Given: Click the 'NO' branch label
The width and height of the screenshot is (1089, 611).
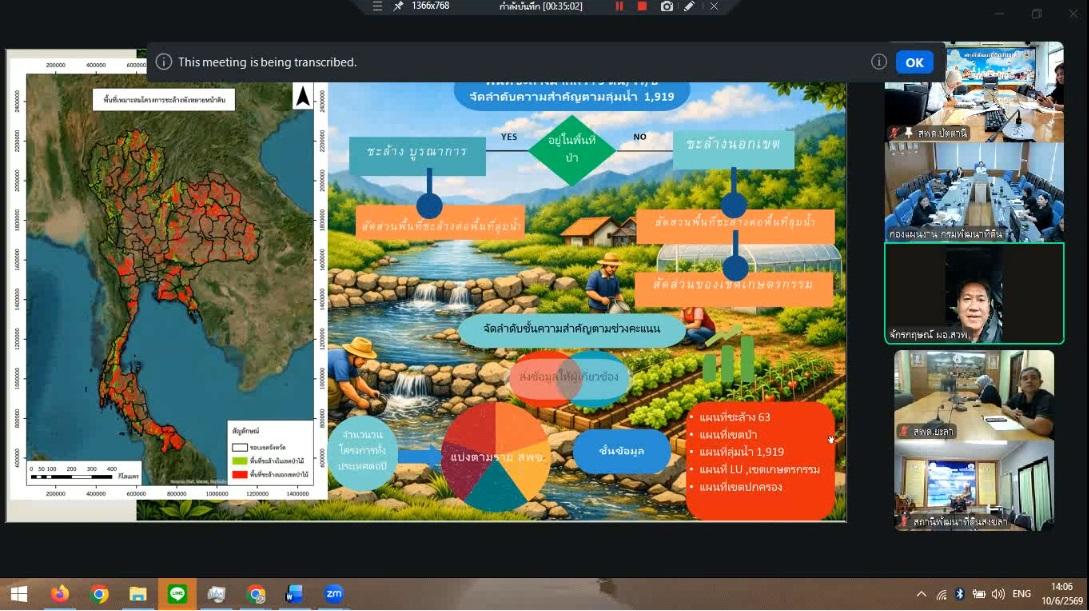Looking at the screenshot, I should pos(640,137).
